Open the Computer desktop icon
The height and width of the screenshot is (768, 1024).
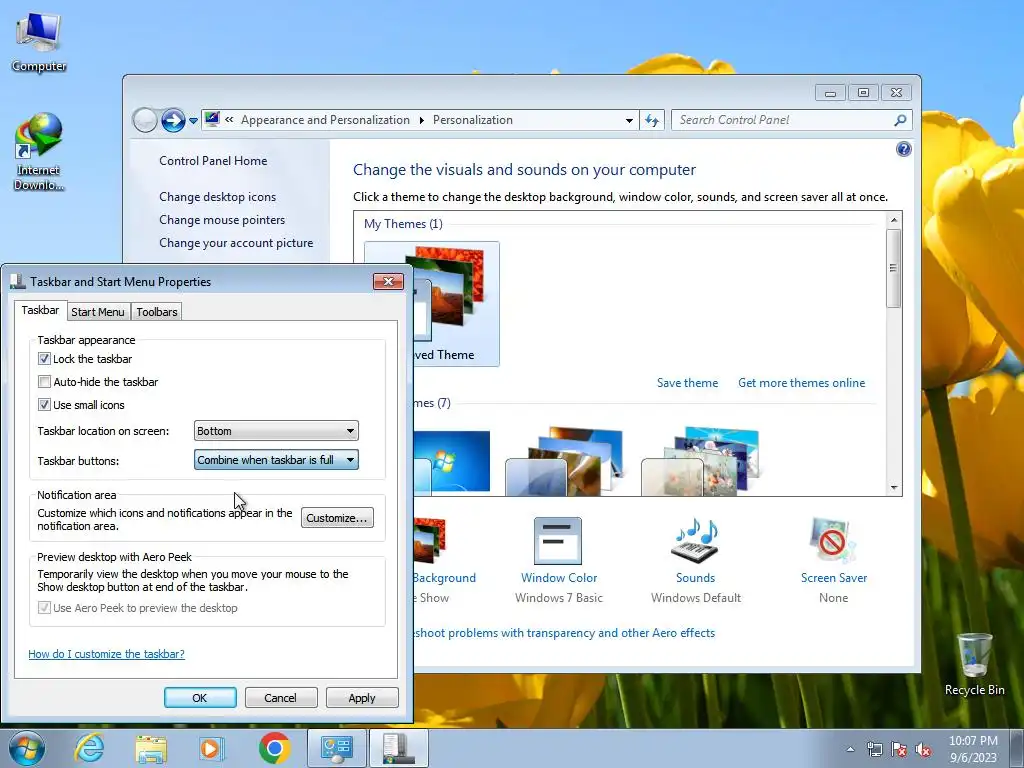(39, 42)
